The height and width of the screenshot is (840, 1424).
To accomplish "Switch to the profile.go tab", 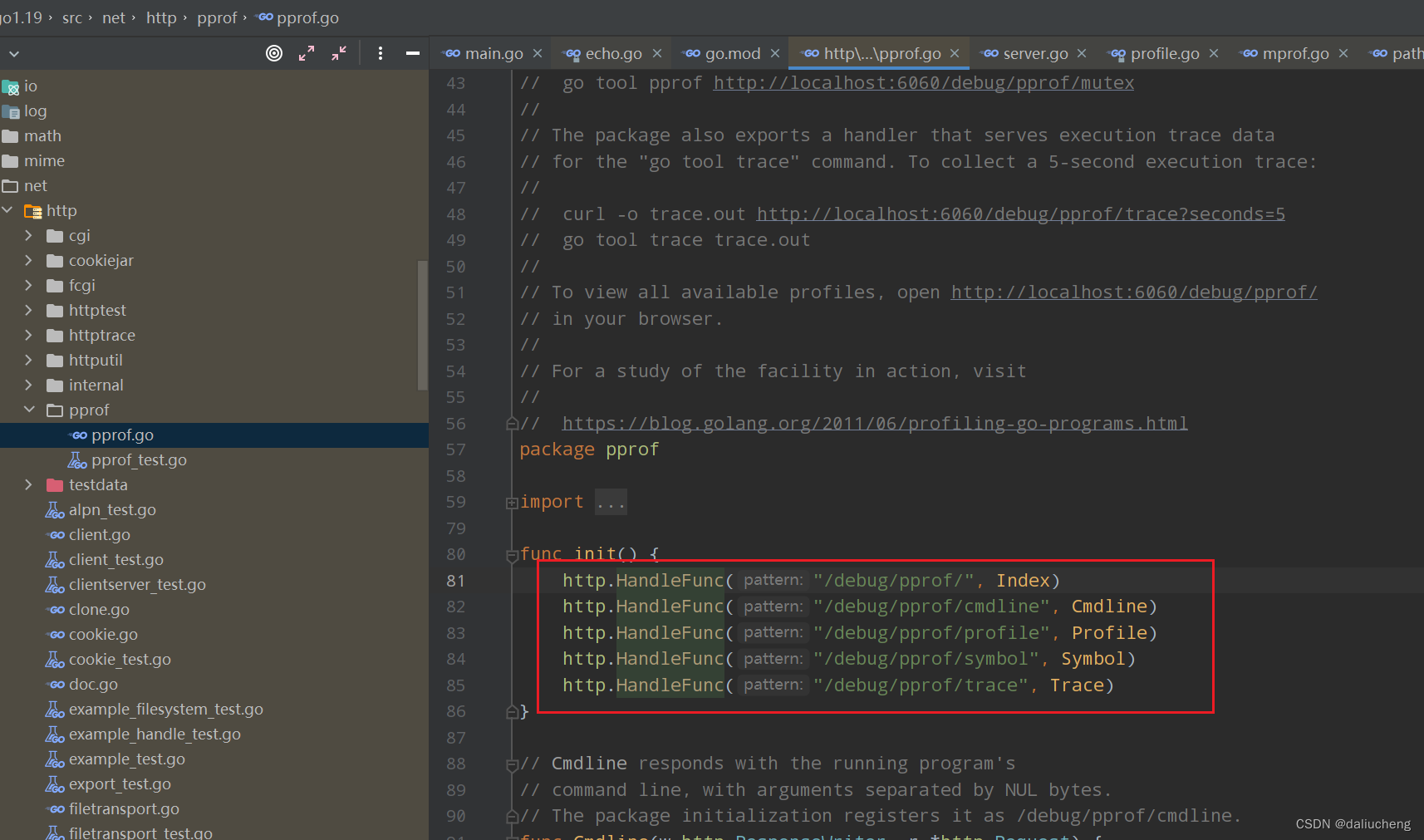I will point(1165,53).
